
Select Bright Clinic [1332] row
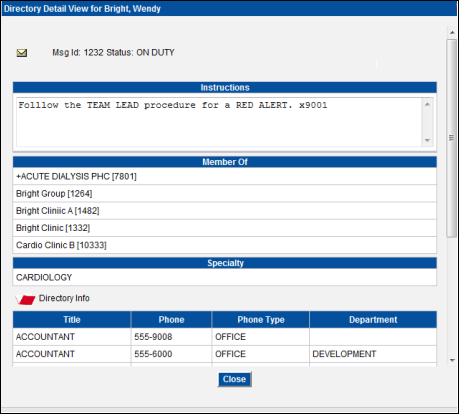(225, 228)
